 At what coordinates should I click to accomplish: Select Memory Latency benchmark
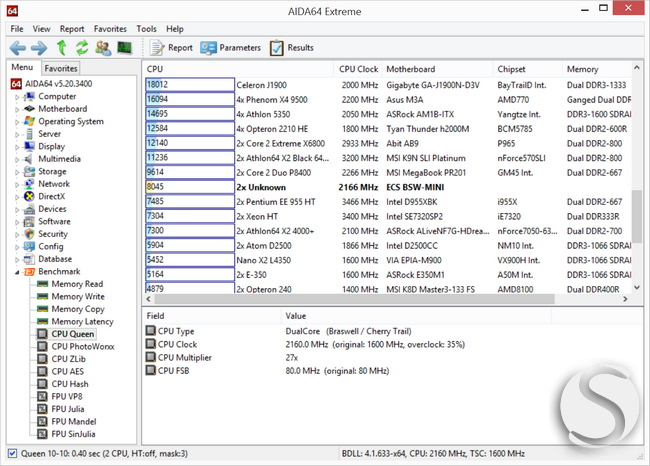(x=82, y=321)
